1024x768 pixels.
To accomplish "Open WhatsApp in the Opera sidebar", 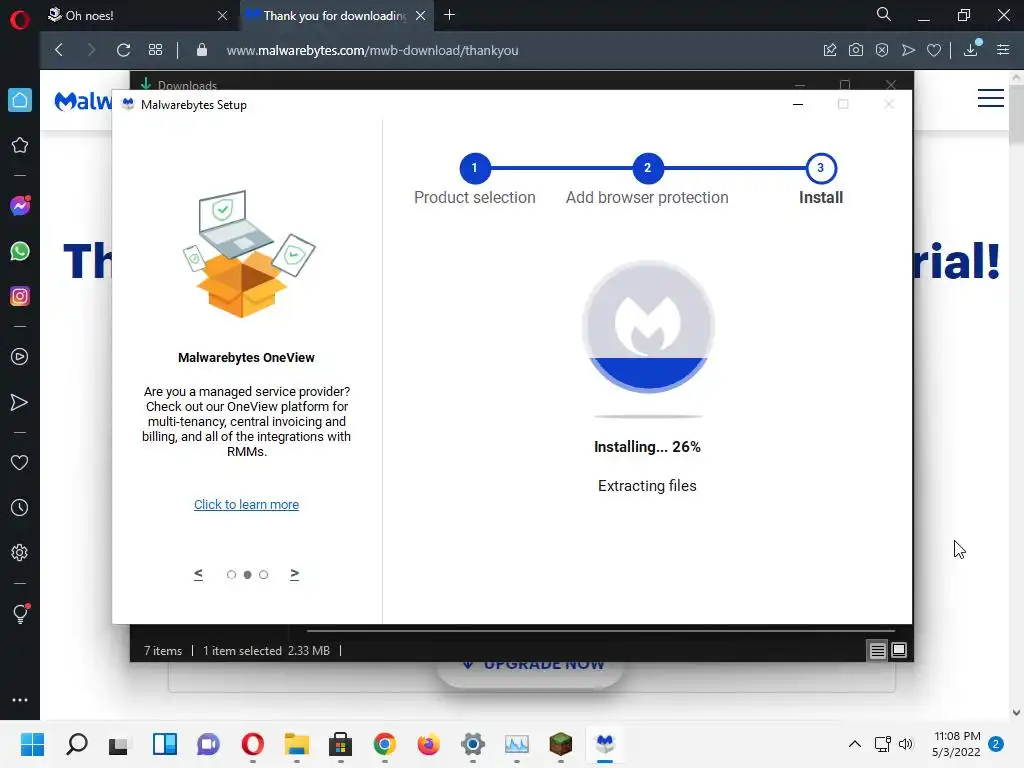I will tap(20, 251).
